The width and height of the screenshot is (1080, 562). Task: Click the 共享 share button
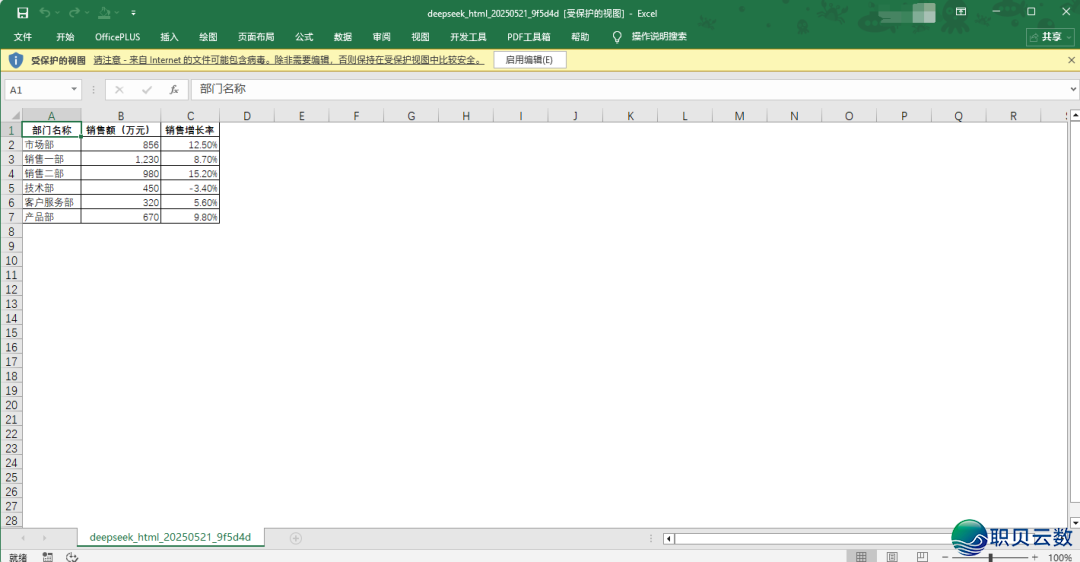point(1051,37)
